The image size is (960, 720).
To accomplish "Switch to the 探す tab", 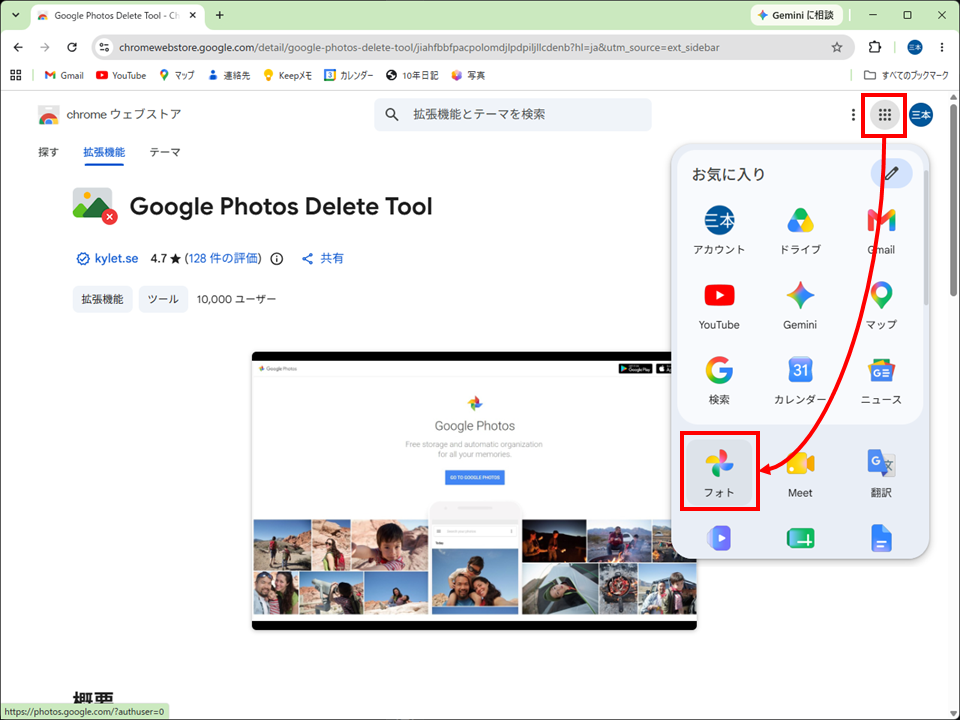I will [48, 152].
